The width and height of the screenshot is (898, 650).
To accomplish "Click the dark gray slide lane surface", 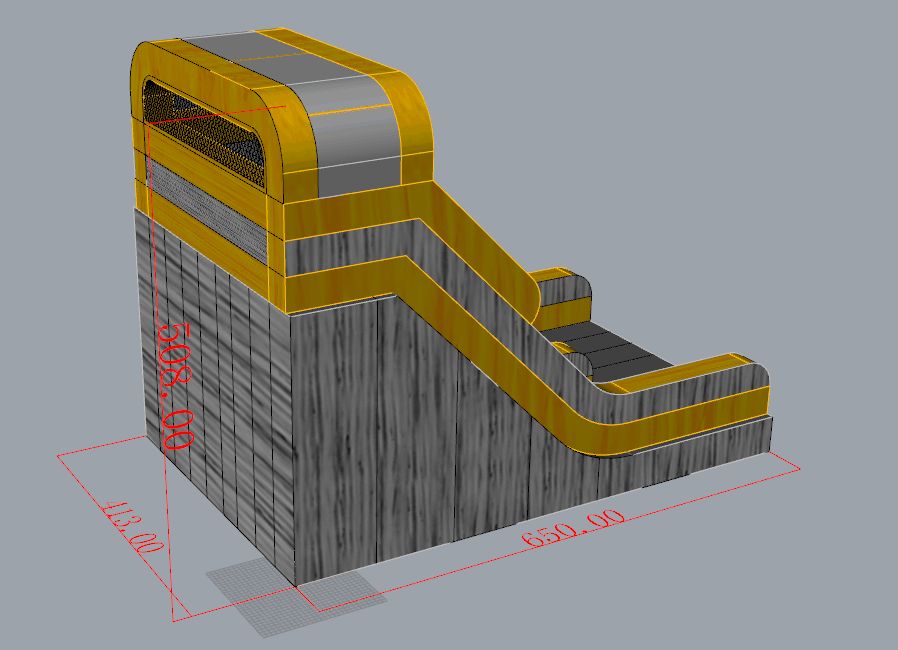I will [610, 350].
